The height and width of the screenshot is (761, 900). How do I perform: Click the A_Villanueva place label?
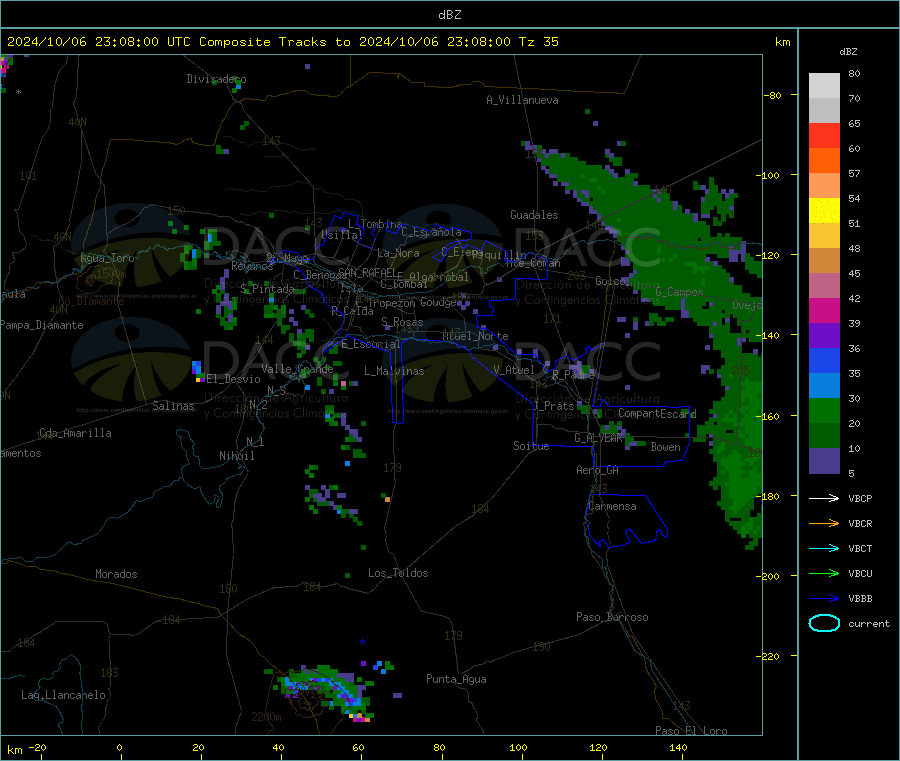click(x=522, y=100)
